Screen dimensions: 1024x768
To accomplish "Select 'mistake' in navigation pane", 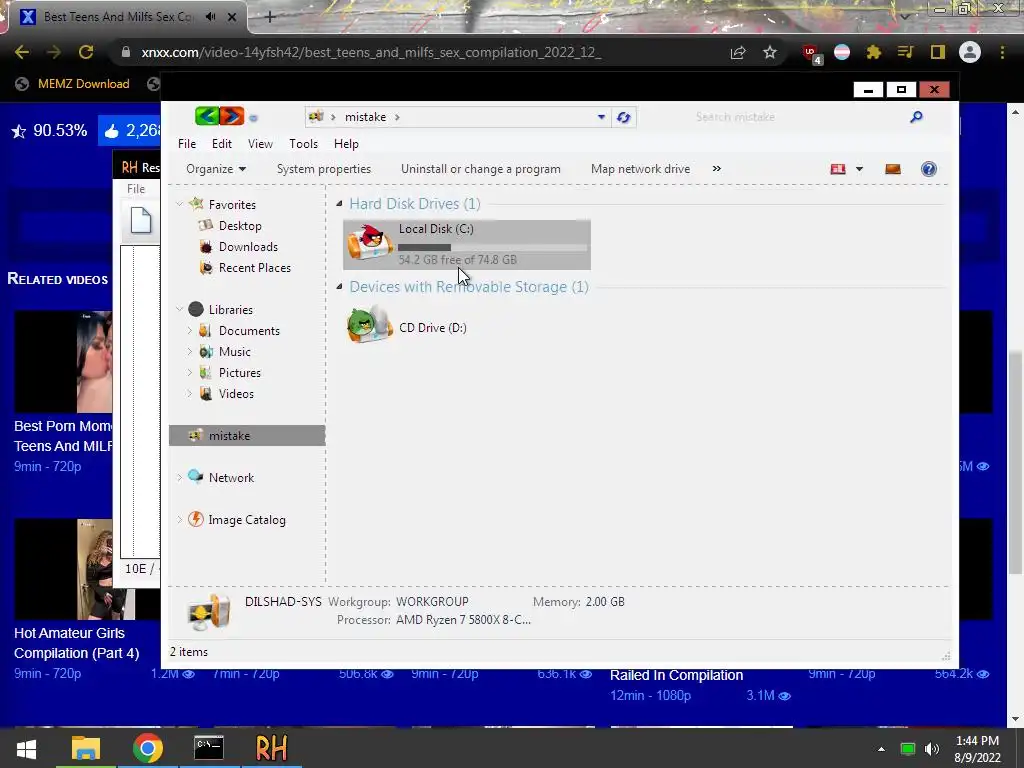I will (247, 436).
